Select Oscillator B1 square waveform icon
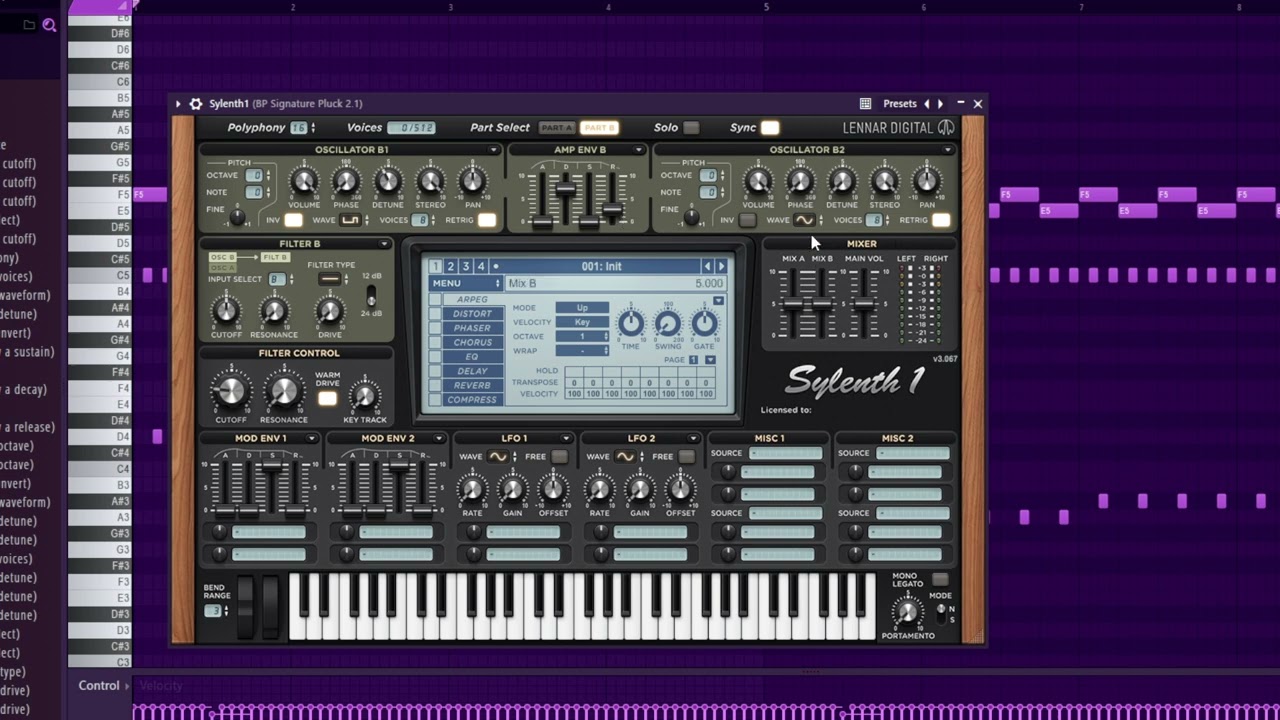The image size is (1280, 720). (x=349, y=220)
